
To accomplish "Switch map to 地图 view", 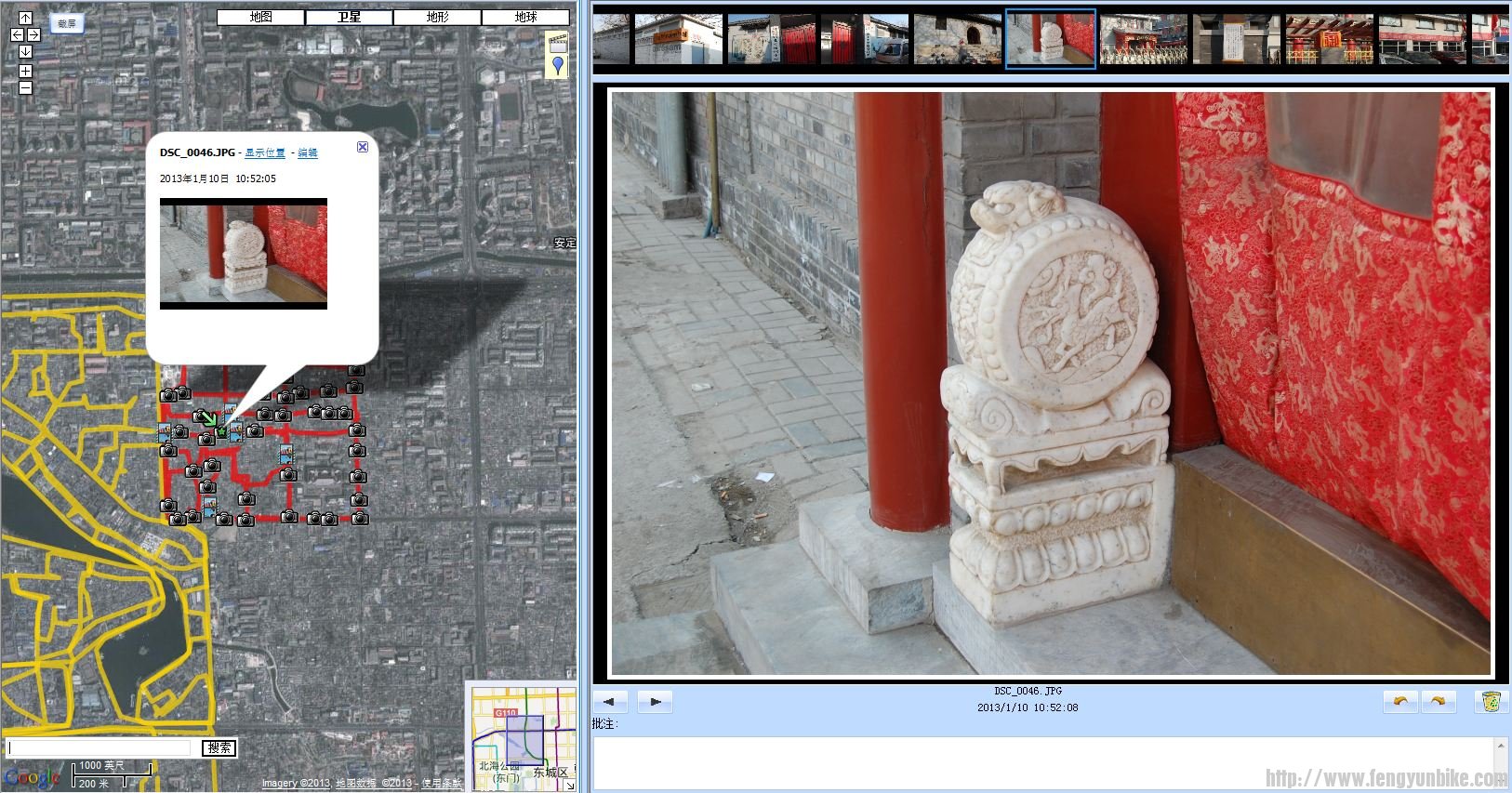I will tap(260, 17).
